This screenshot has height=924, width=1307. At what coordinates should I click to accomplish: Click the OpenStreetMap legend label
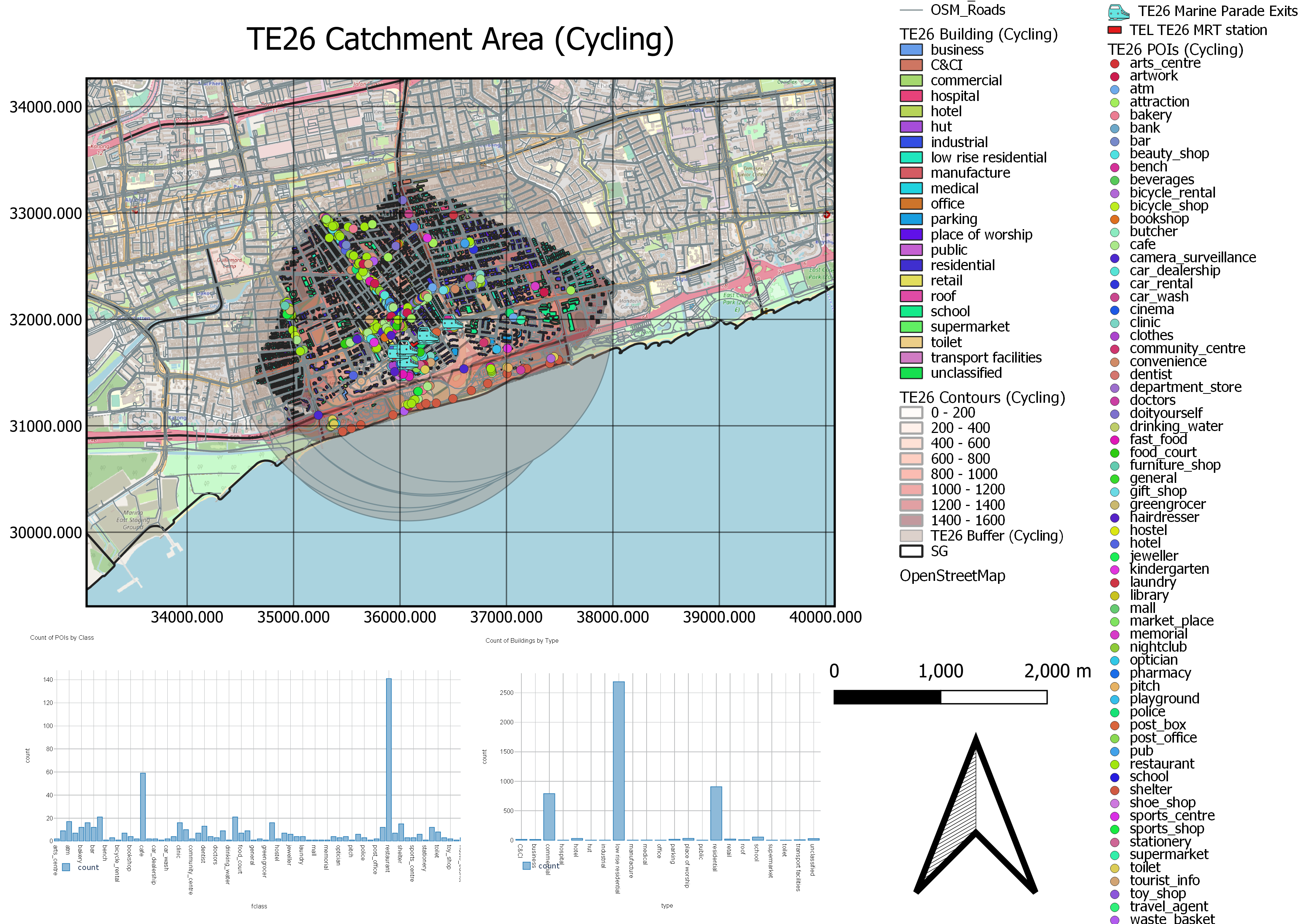pos(952,576)
